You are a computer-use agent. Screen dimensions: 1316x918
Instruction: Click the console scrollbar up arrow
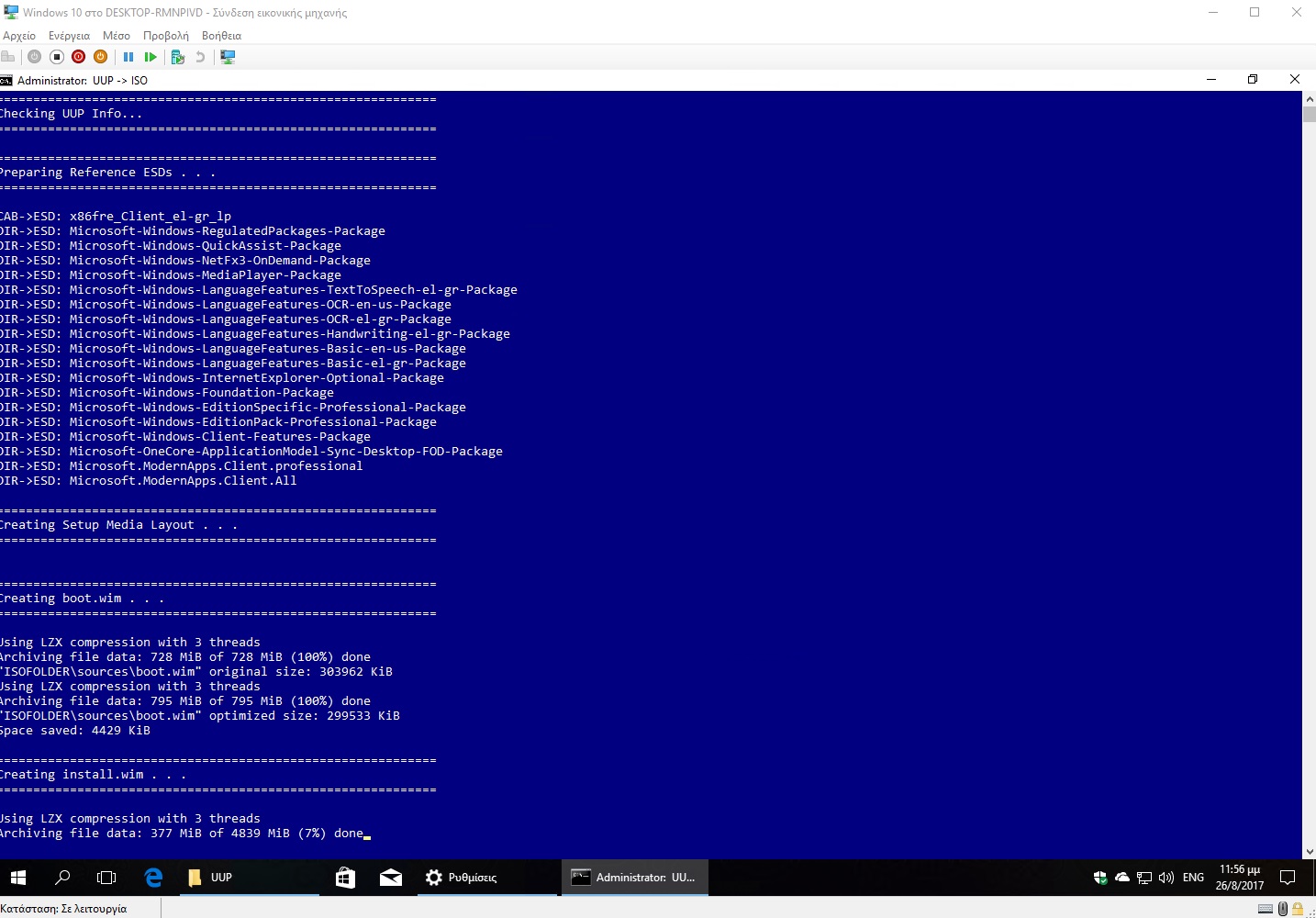1310,98
